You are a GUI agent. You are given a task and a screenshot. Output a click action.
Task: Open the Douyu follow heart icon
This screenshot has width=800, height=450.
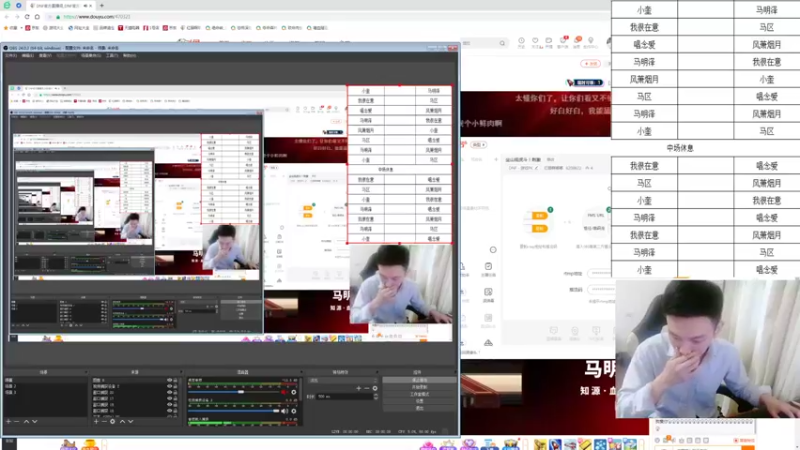coord(535,40)
